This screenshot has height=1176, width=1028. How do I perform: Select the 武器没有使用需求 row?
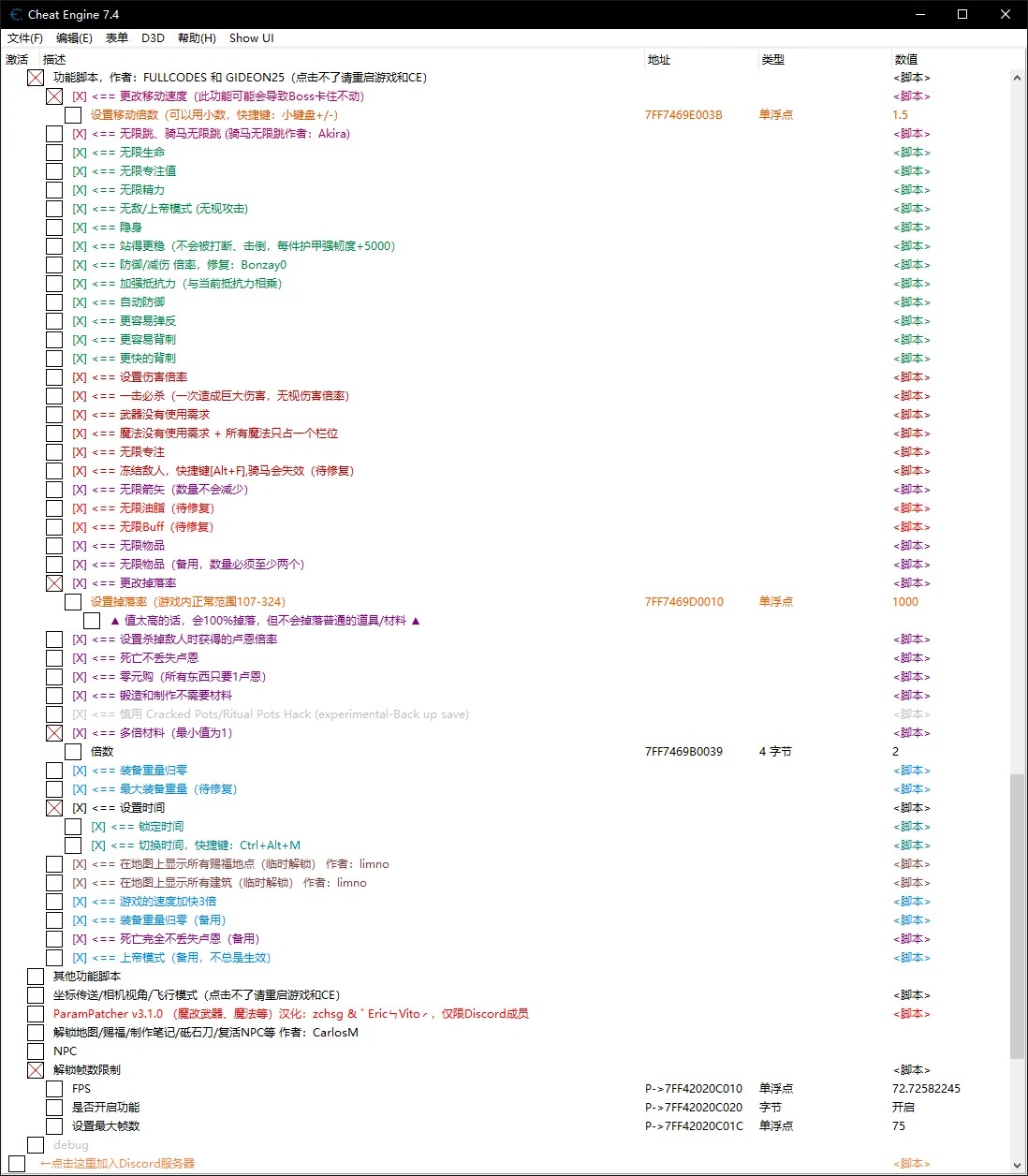[x=141, y=415]
